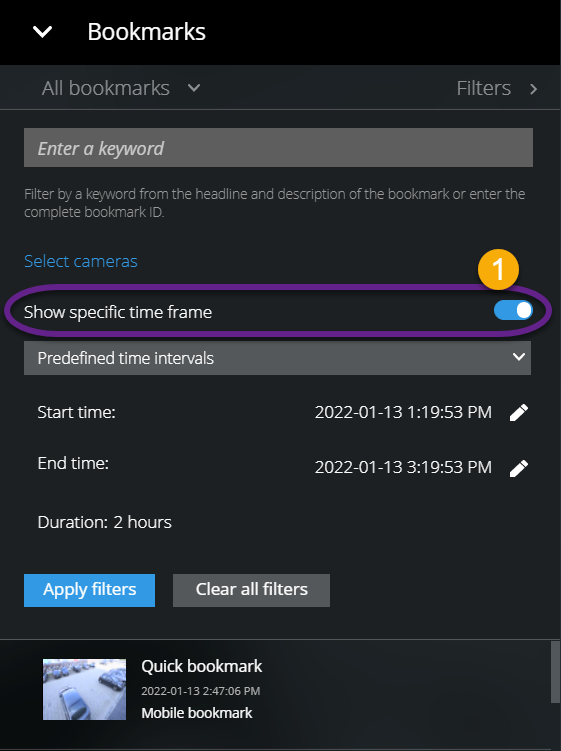The image size is (561, 751).
Task: Edit end time with the pencil icon
Action: point(518,468)
